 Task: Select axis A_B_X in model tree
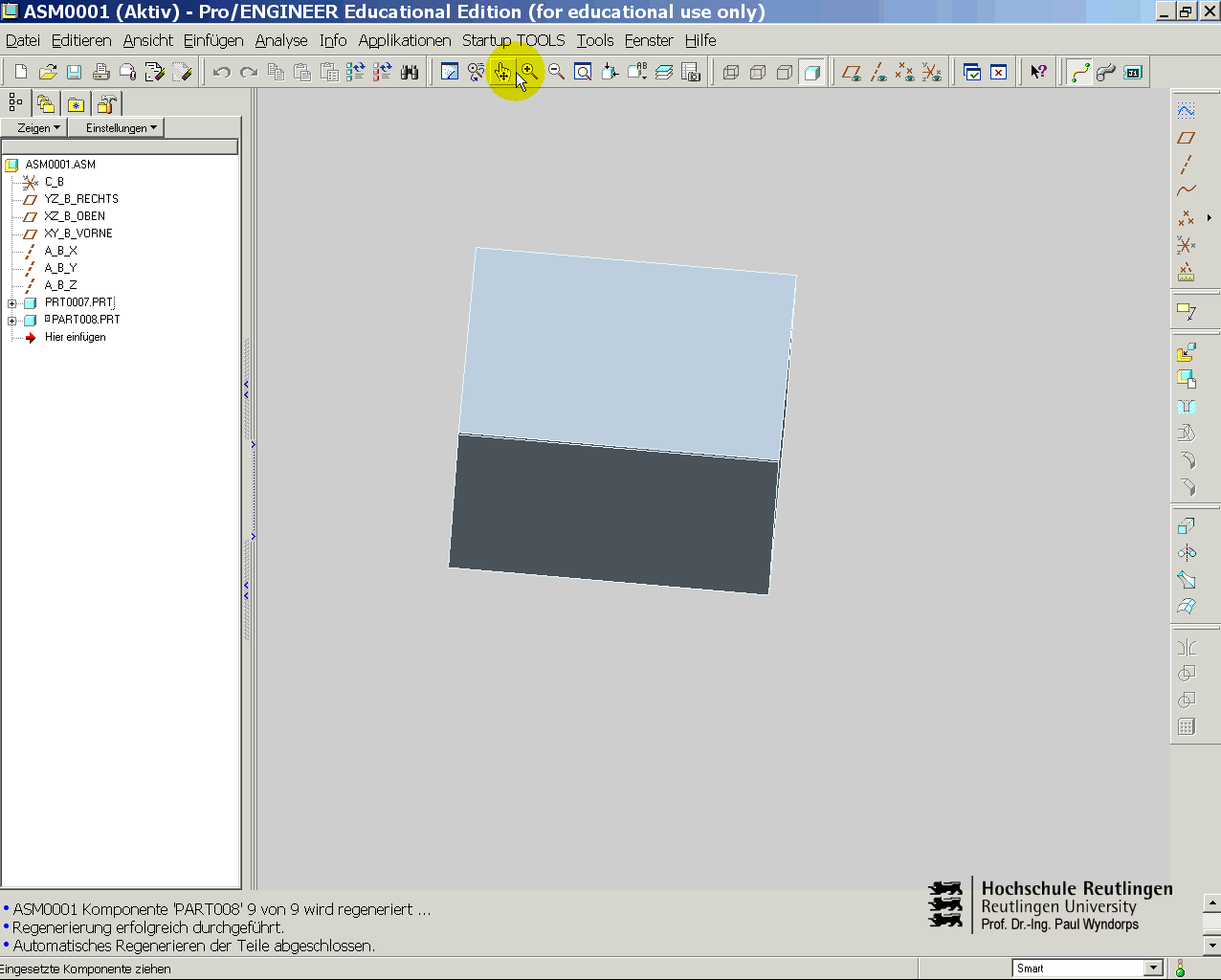click(x=60, y=251)
